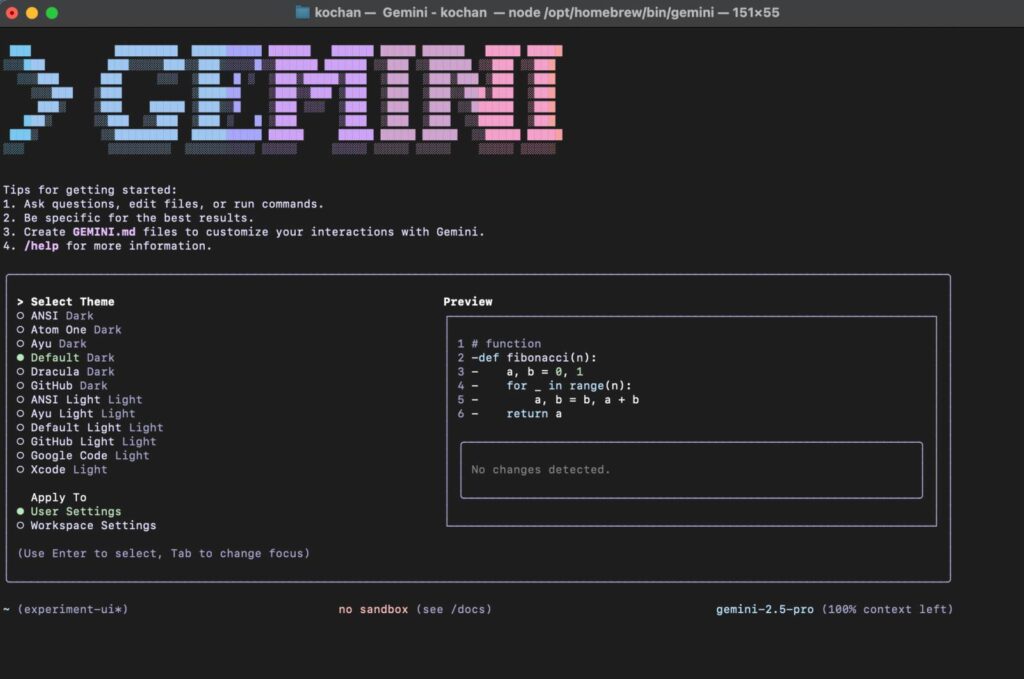This screenshot has height=679, width=1024.
Task: Click the GEMINI.md file name in tips
Action: pos(104,232)
